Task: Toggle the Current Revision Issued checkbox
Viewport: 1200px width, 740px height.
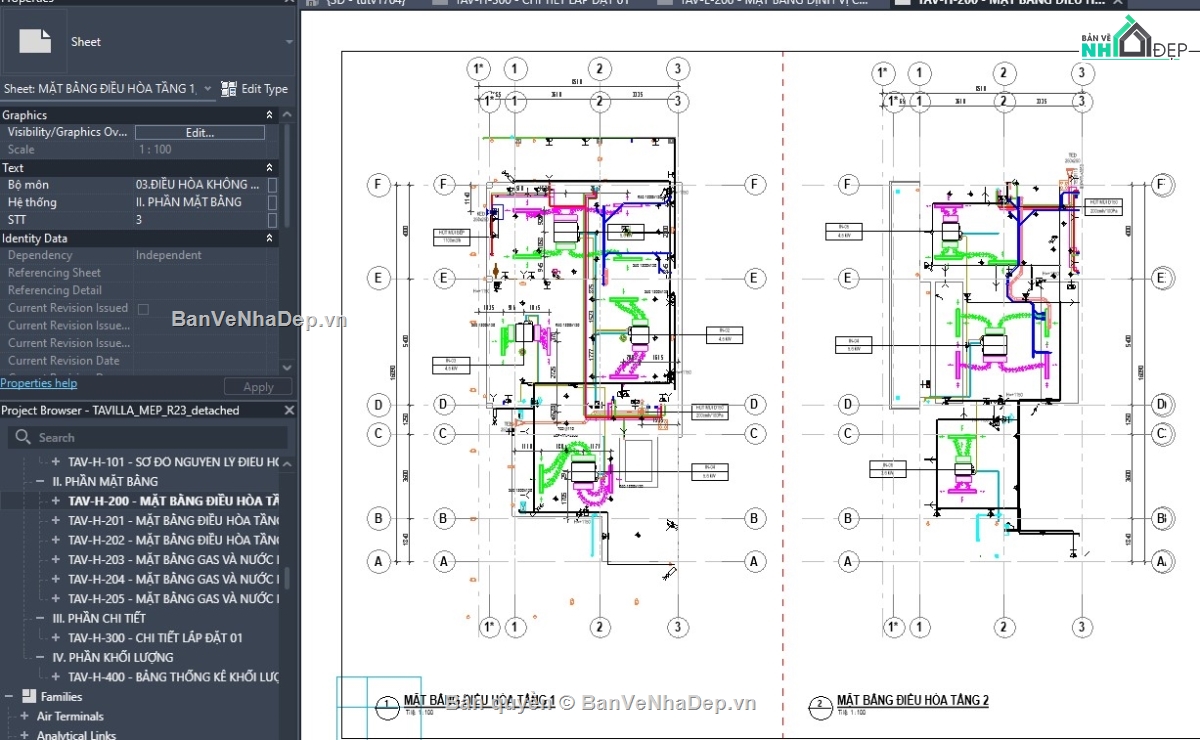Action: 143,309
